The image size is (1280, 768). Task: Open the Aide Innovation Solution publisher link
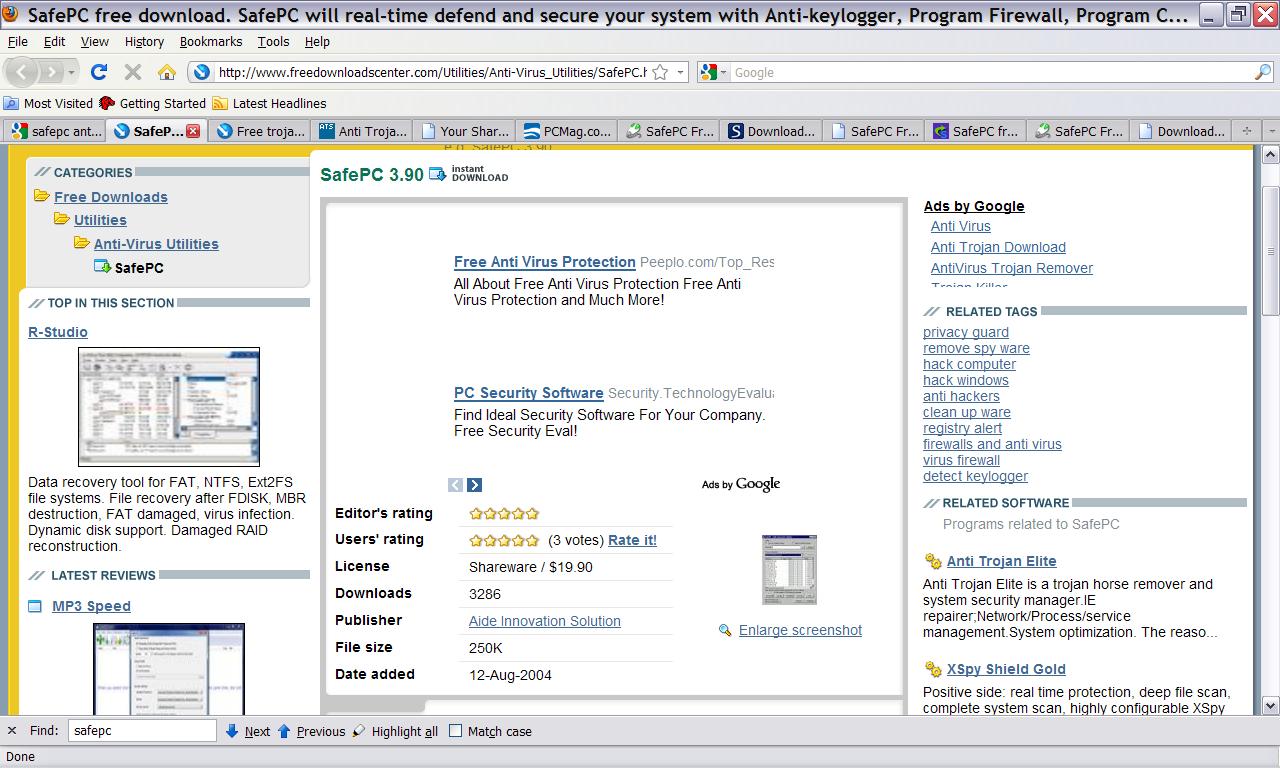pos(545,621)
